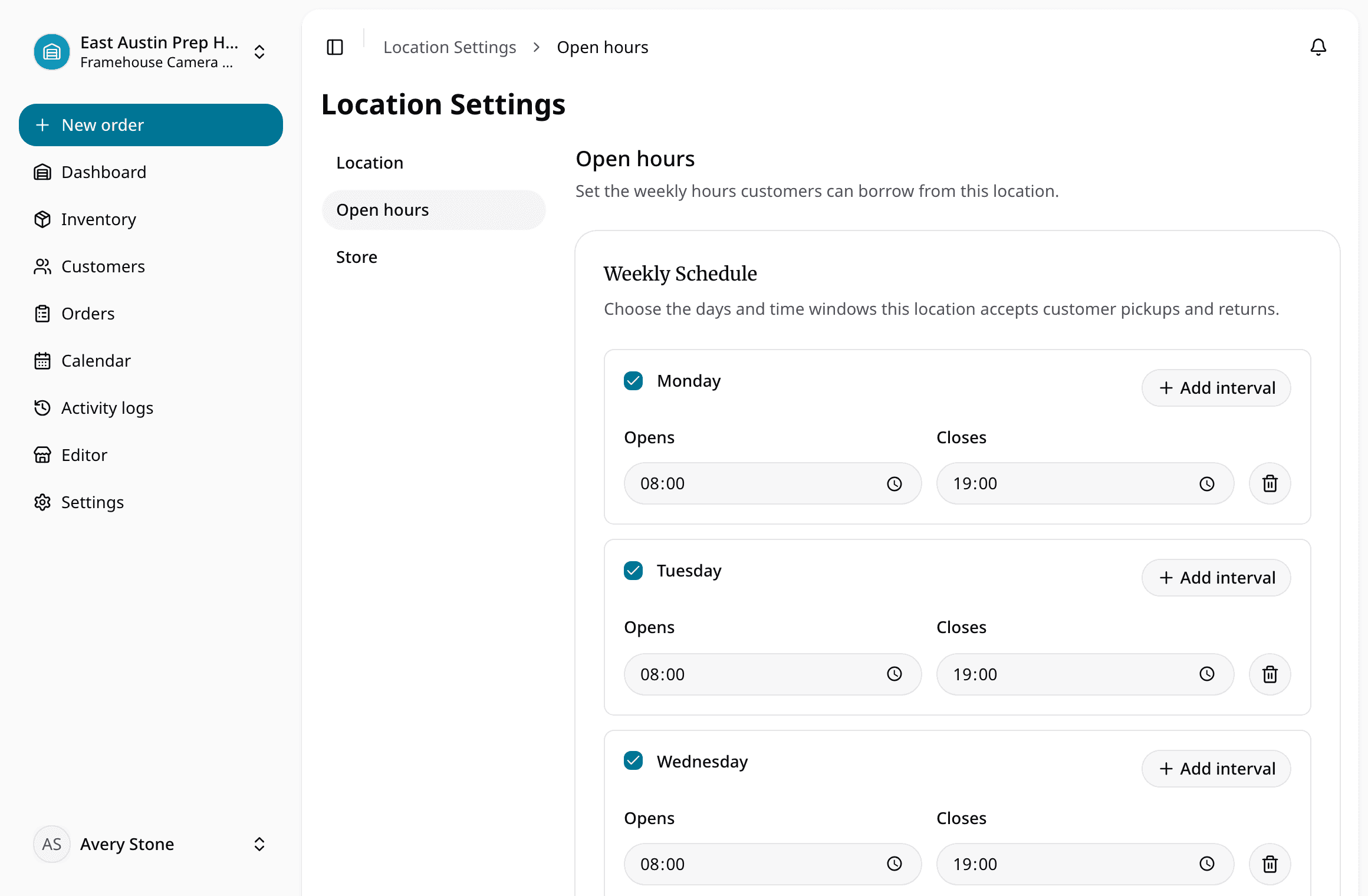
Task: Click the Editor storefront icon
Action: (42, 455)
